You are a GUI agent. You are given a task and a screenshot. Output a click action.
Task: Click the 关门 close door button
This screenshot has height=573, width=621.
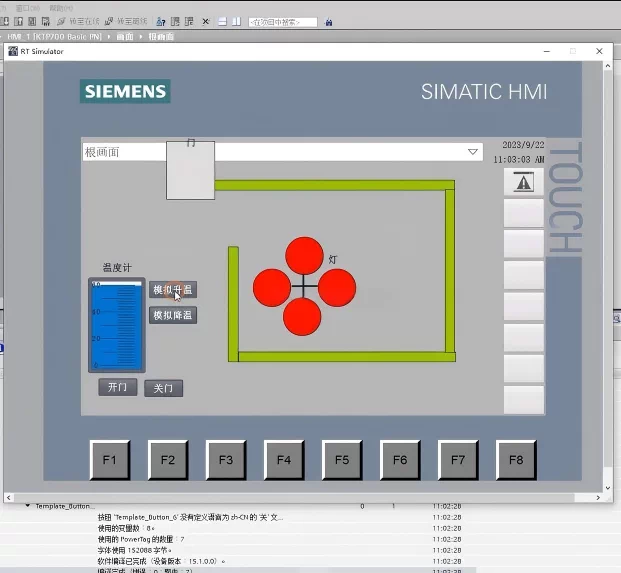[x=163, y=388]
